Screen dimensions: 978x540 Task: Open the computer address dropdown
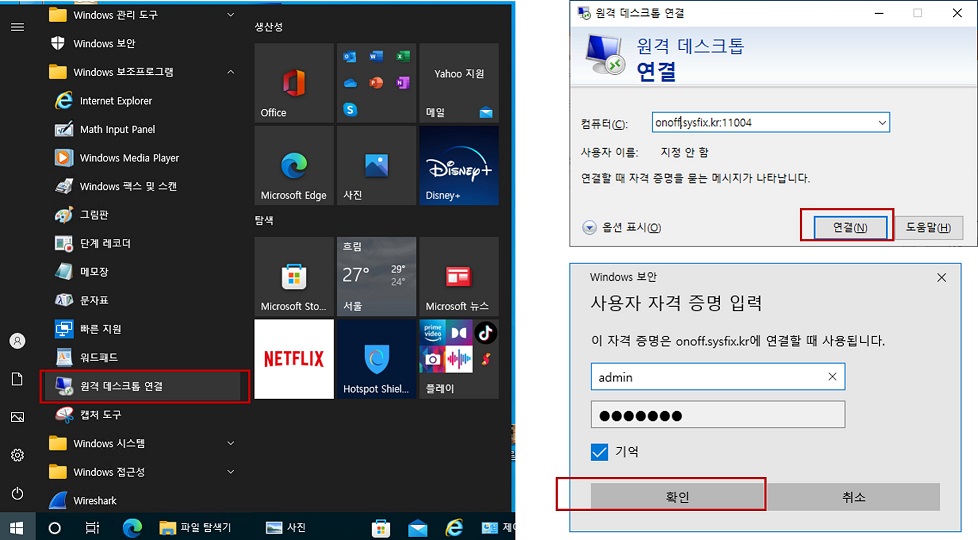881,123
